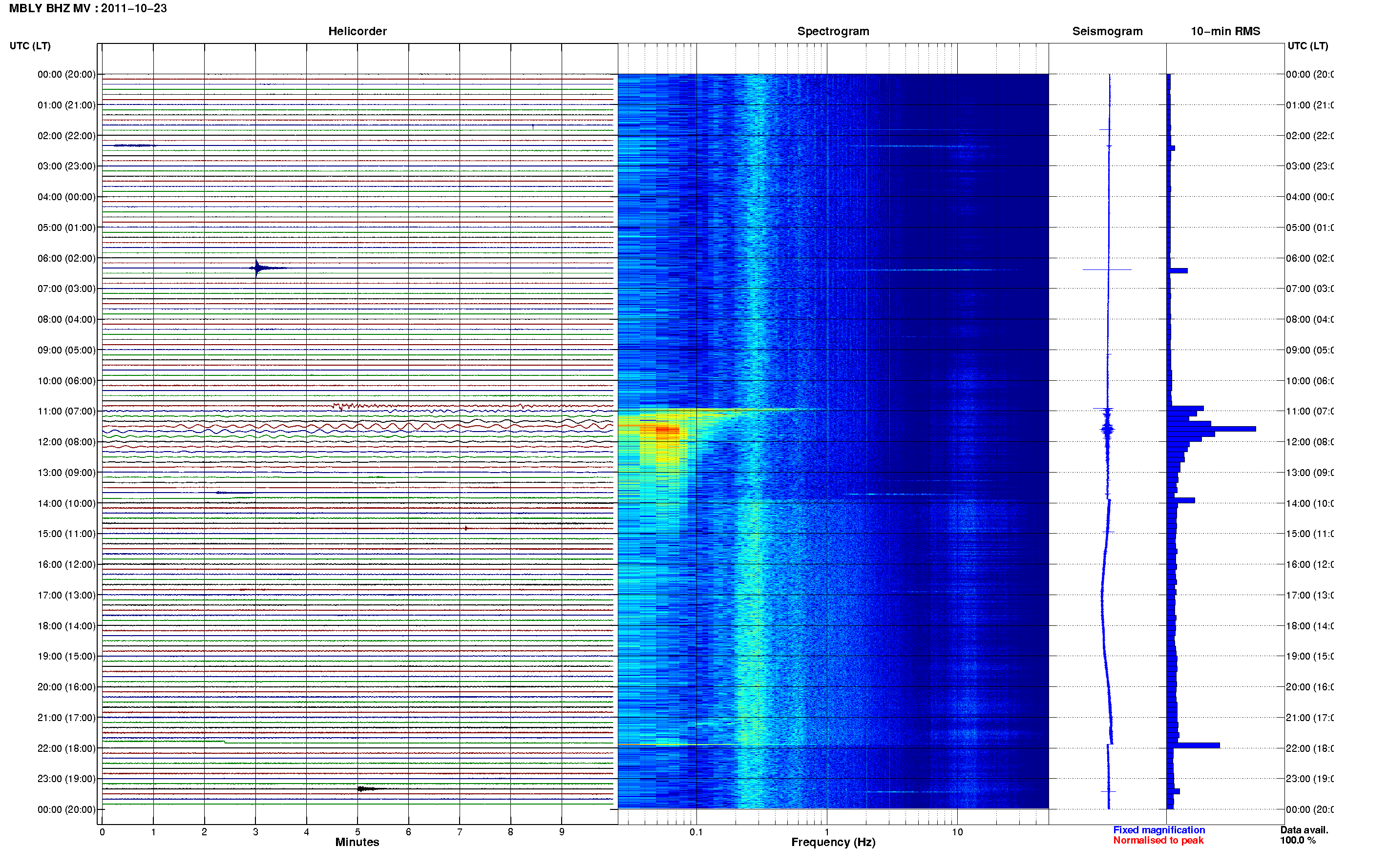1389x868 pixels.
Task: Click frequency tick "0.1" on Spectrogram axis
Action: tap(696, 832)
